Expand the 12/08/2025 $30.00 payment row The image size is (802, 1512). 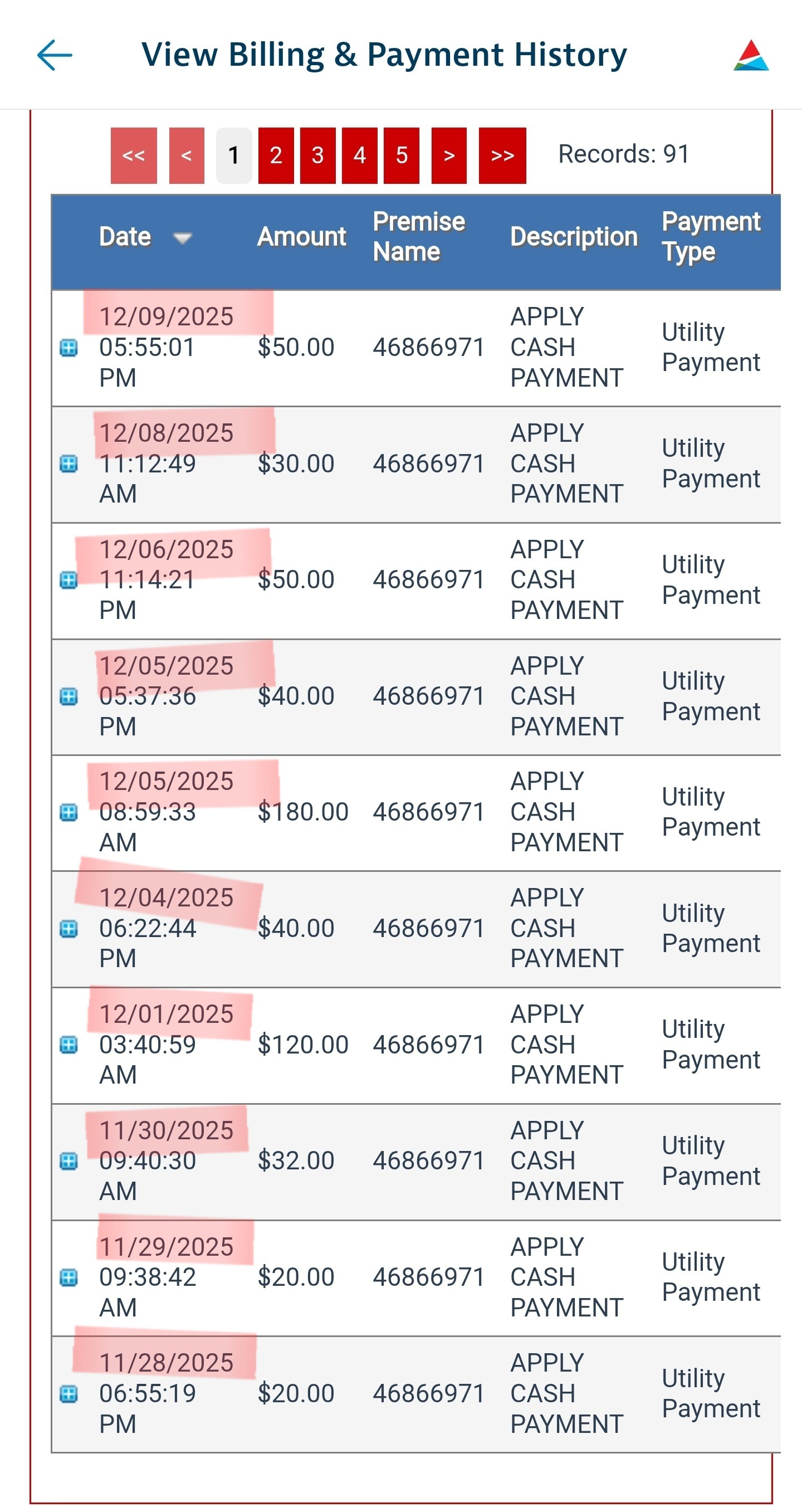point(69,464)
